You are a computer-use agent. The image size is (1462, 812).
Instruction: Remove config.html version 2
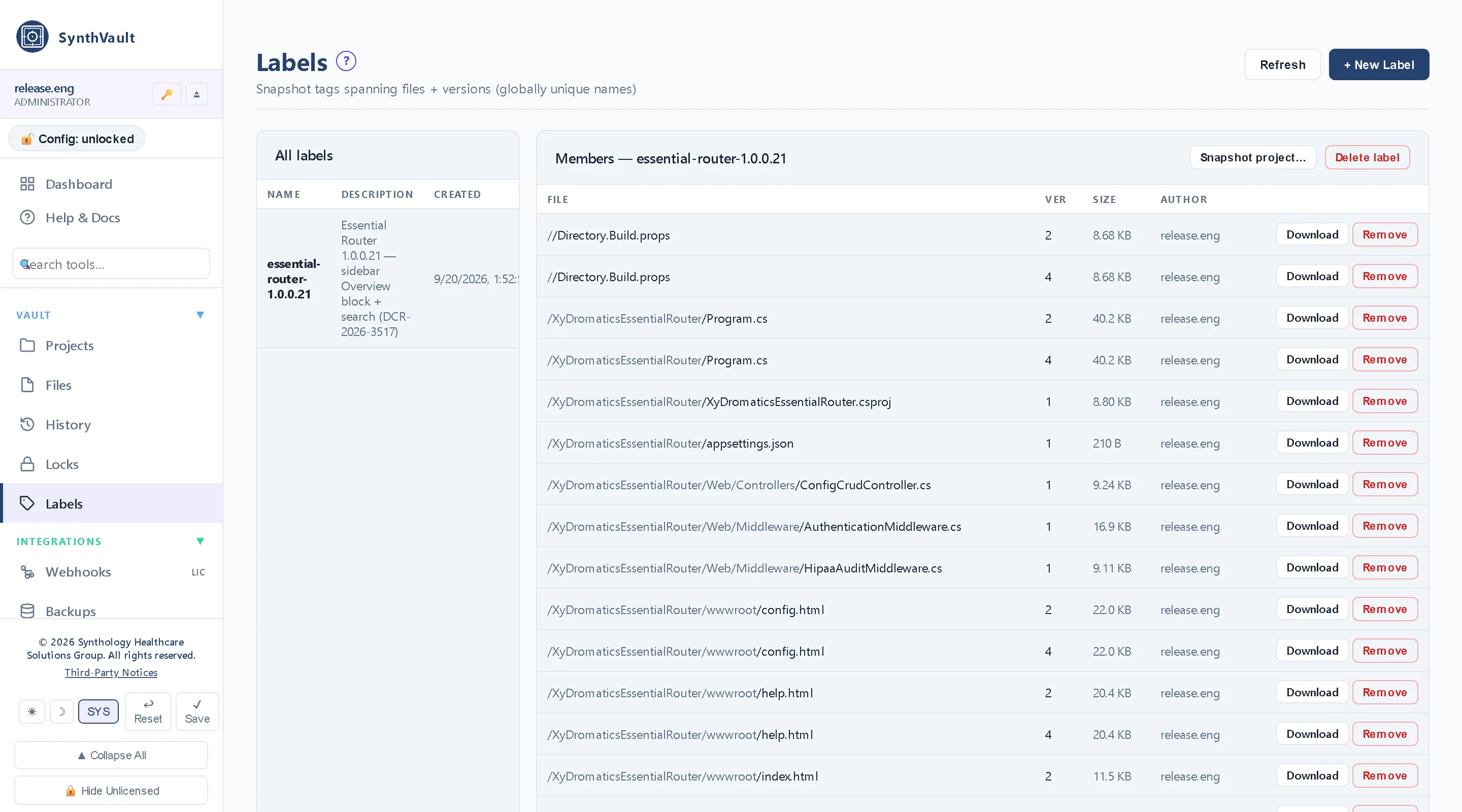pyautogui.click(x=1385, y=610)
